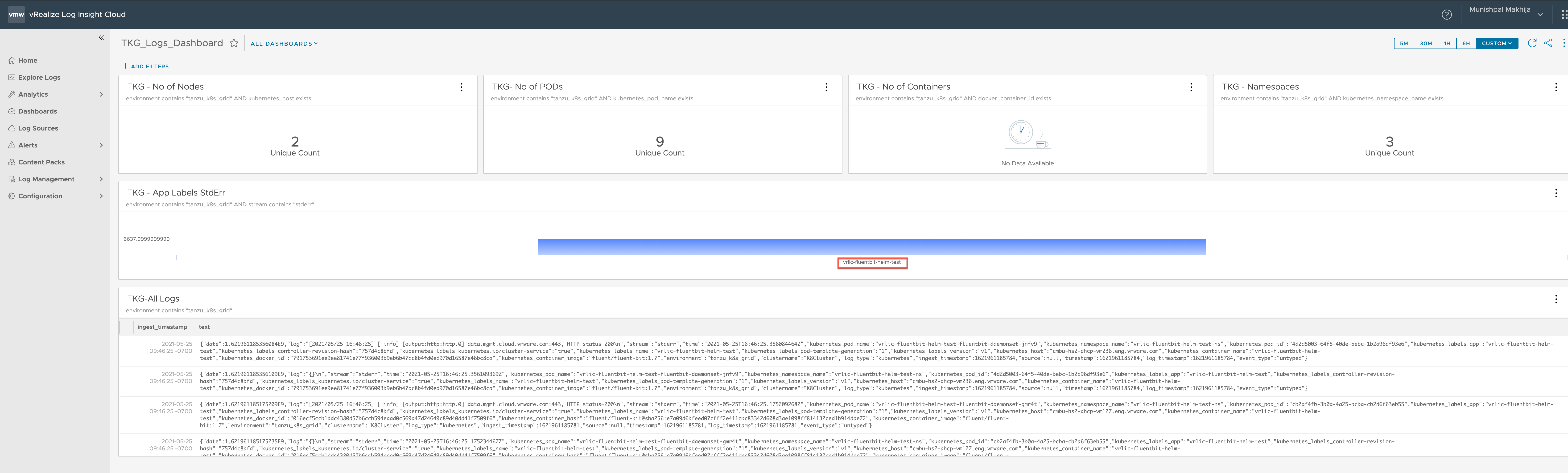Image resolution: width=1568 pixels, height=473 pixels.
Task: Click the No of Containers clock illustration
Action: [1027, 134]
